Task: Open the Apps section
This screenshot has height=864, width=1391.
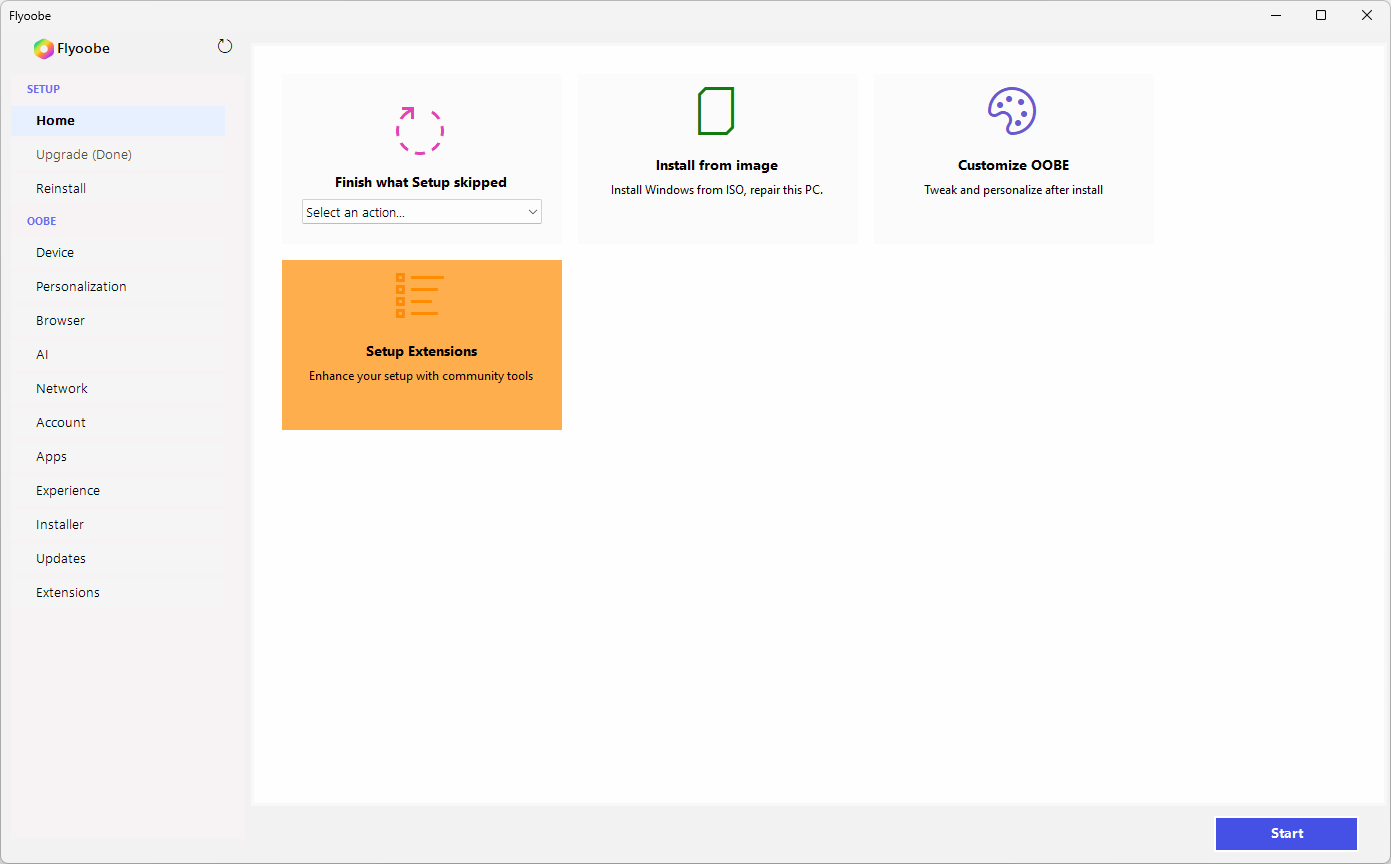Action: 51,457
